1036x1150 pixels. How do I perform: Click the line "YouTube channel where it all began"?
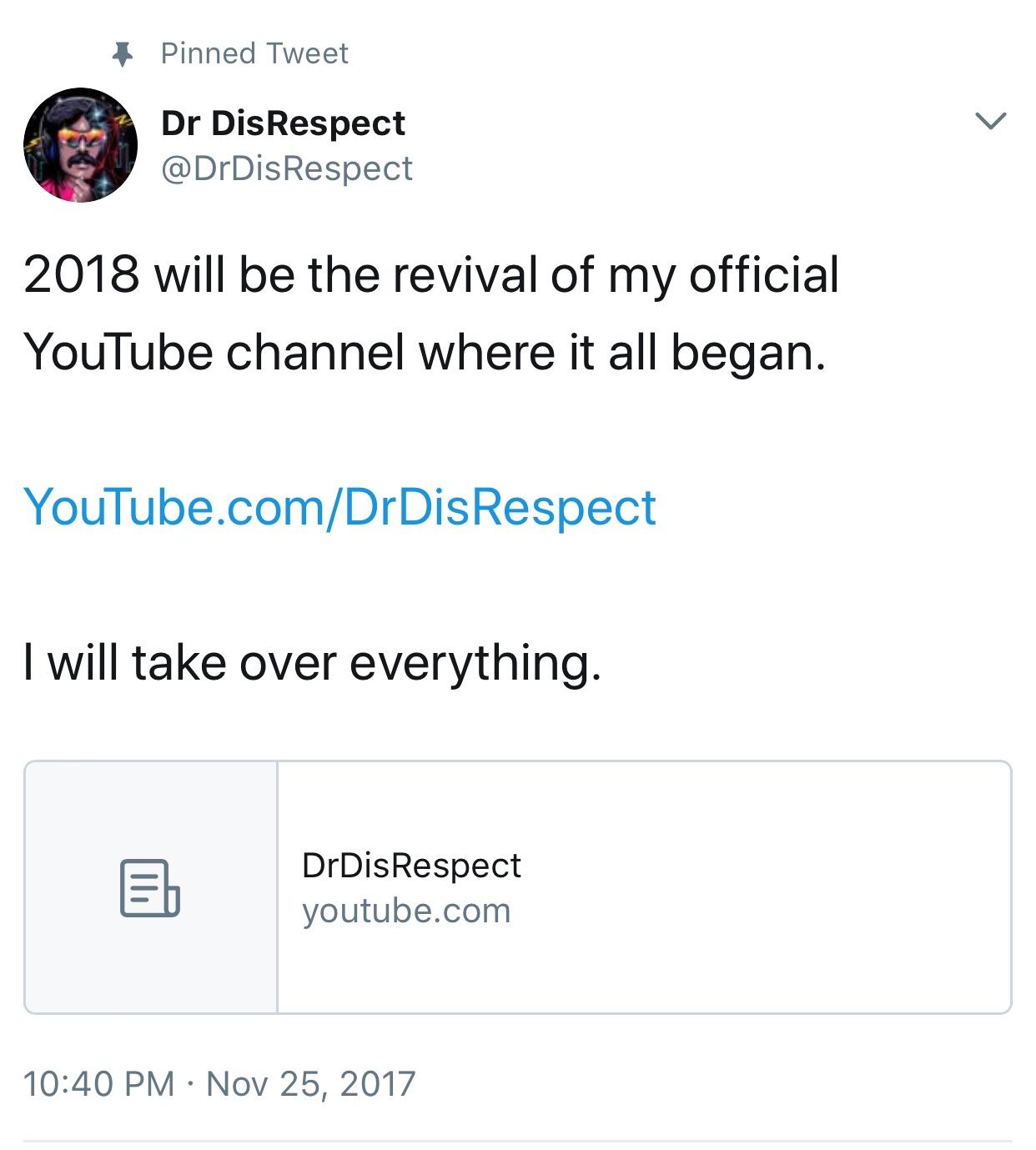tap(425, 353)
